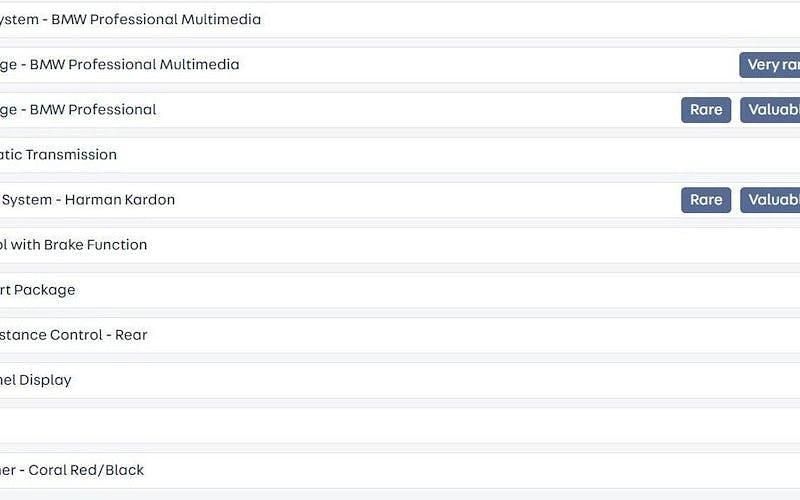Click Valuable badge on BMW Professional row
800x500 pixels.
771,110
